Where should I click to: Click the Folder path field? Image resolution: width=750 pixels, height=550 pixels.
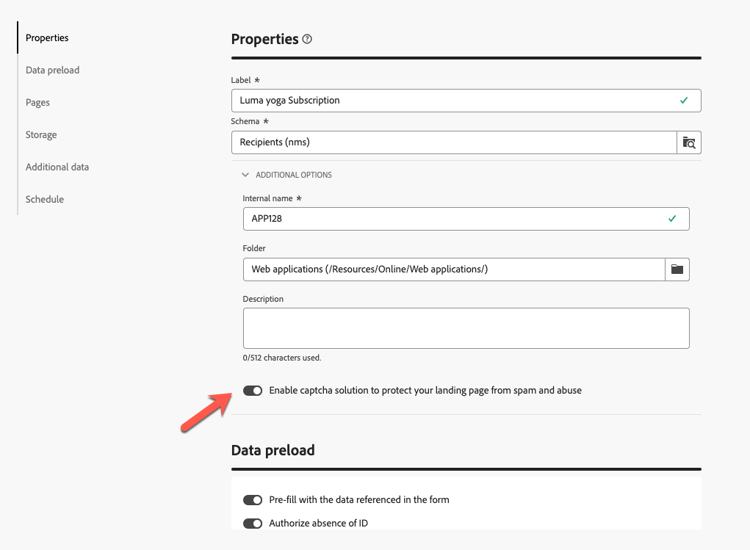[x=450, y=269]
